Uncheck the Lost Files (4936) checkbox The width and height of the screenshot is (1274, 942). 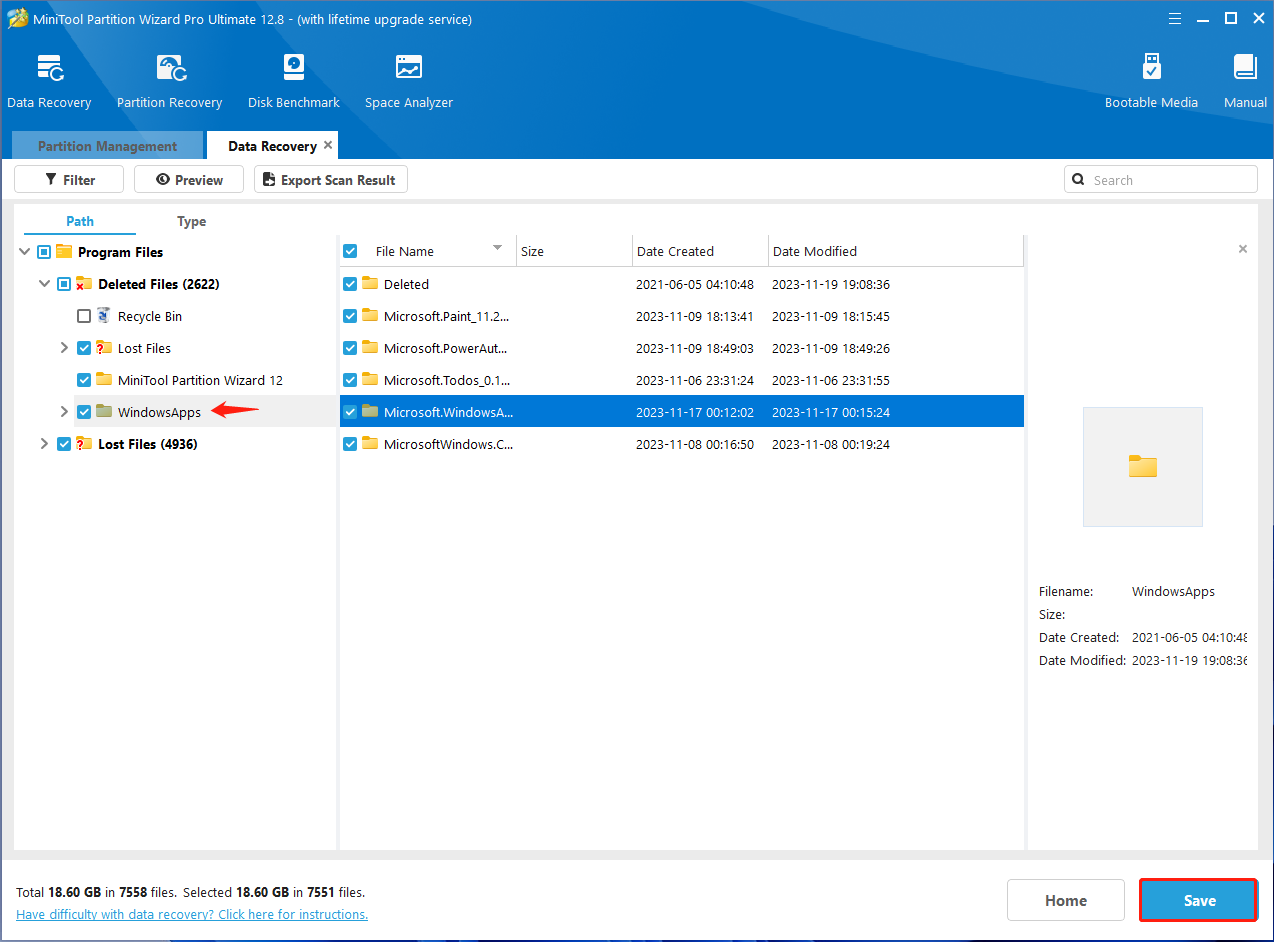click(x=64, y=444)
